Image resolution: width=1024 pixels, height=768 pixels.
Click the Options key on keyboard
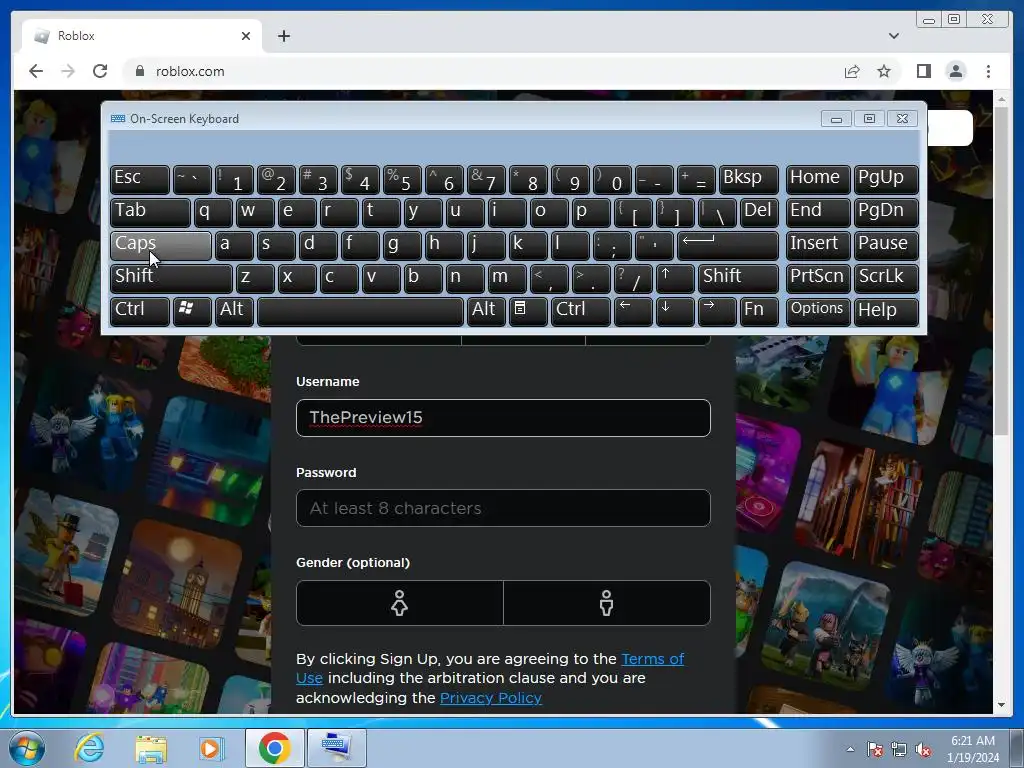point(818,311)
